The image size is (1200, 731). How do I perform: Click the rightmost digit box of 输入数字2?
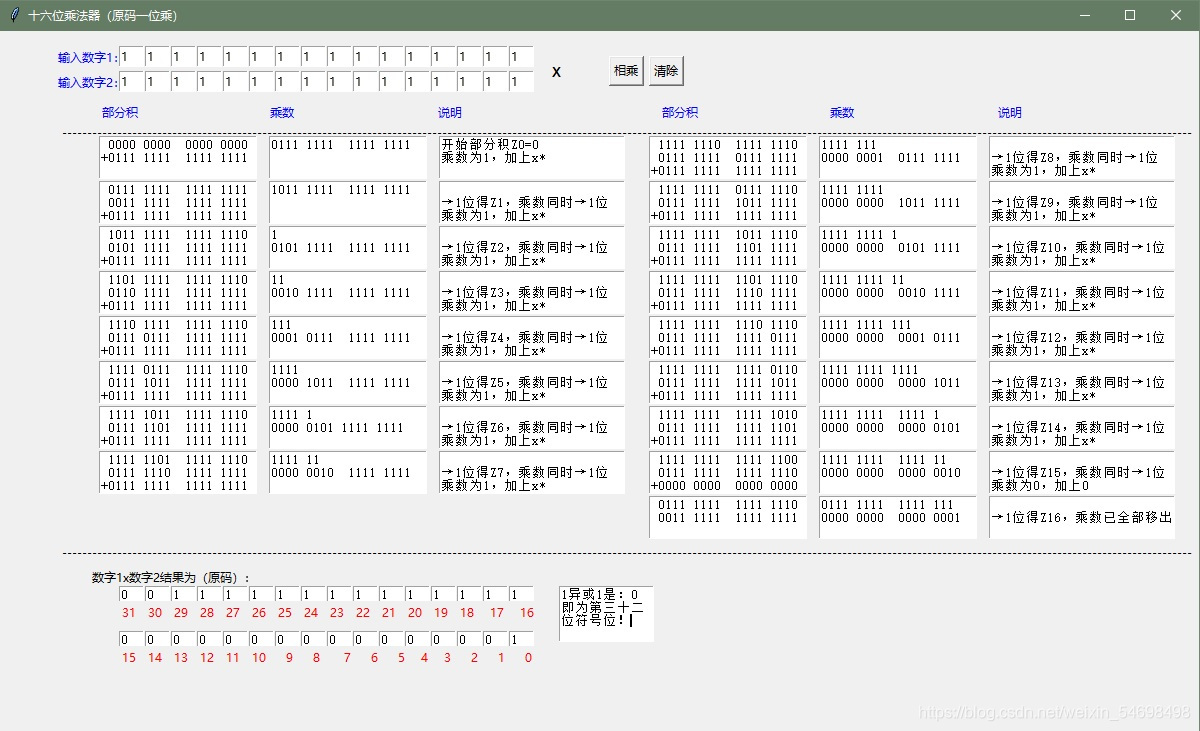(521, 82)
